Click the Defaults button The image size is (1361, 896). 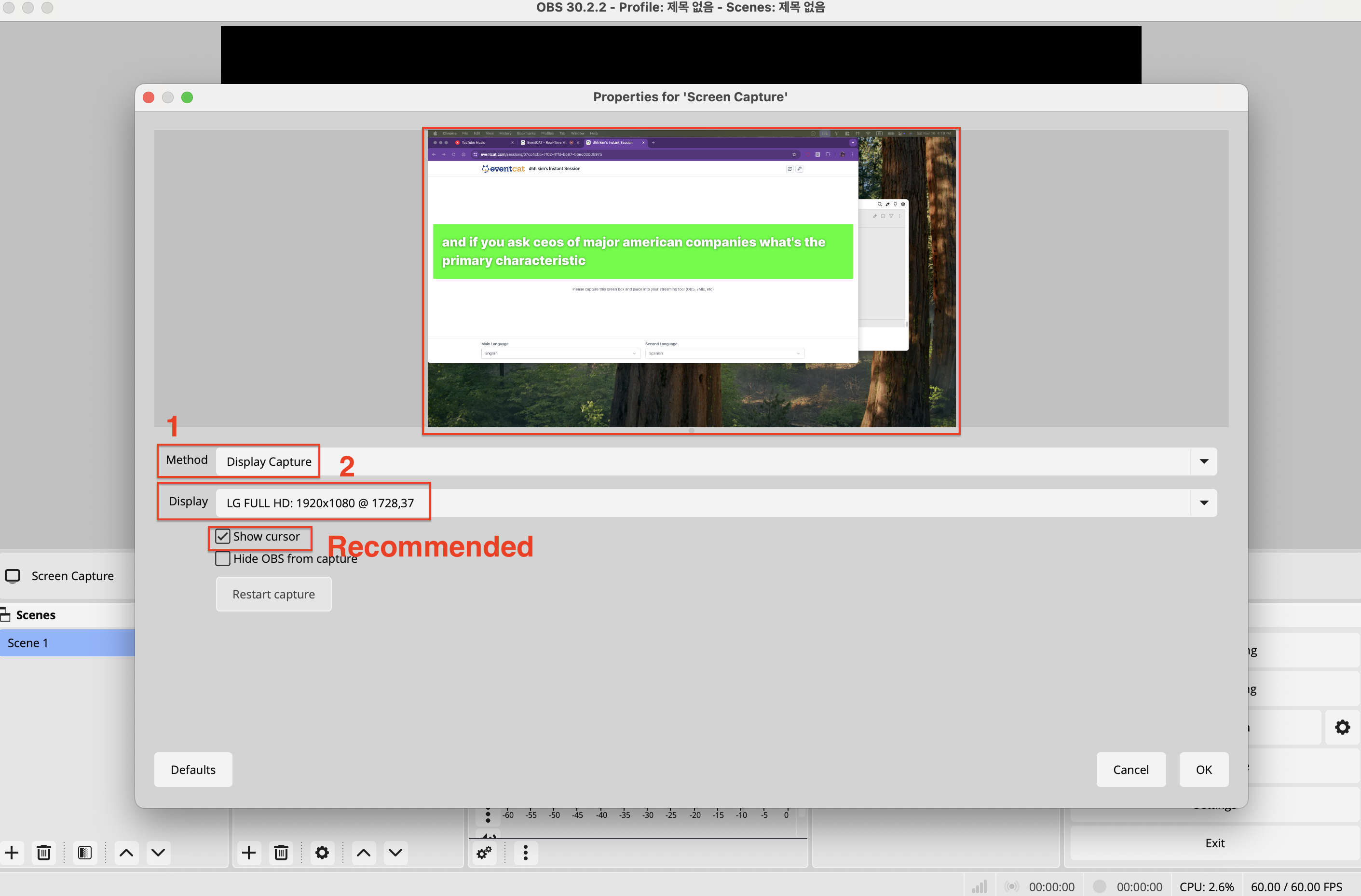click(193, 770)
